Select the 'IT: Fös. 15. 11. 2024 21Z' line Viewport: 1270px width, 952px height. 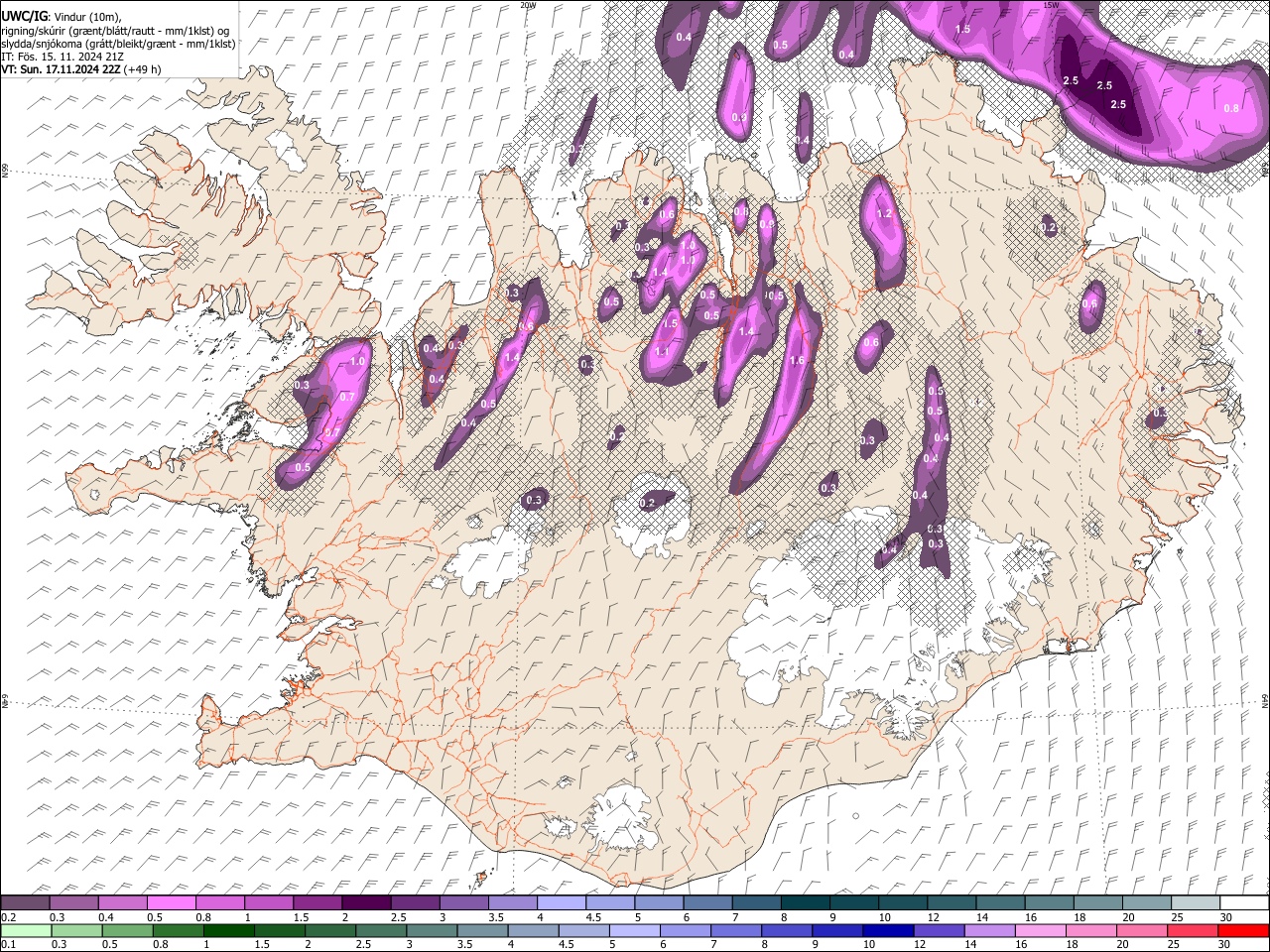pyautogui.click(x=62, y=57)
